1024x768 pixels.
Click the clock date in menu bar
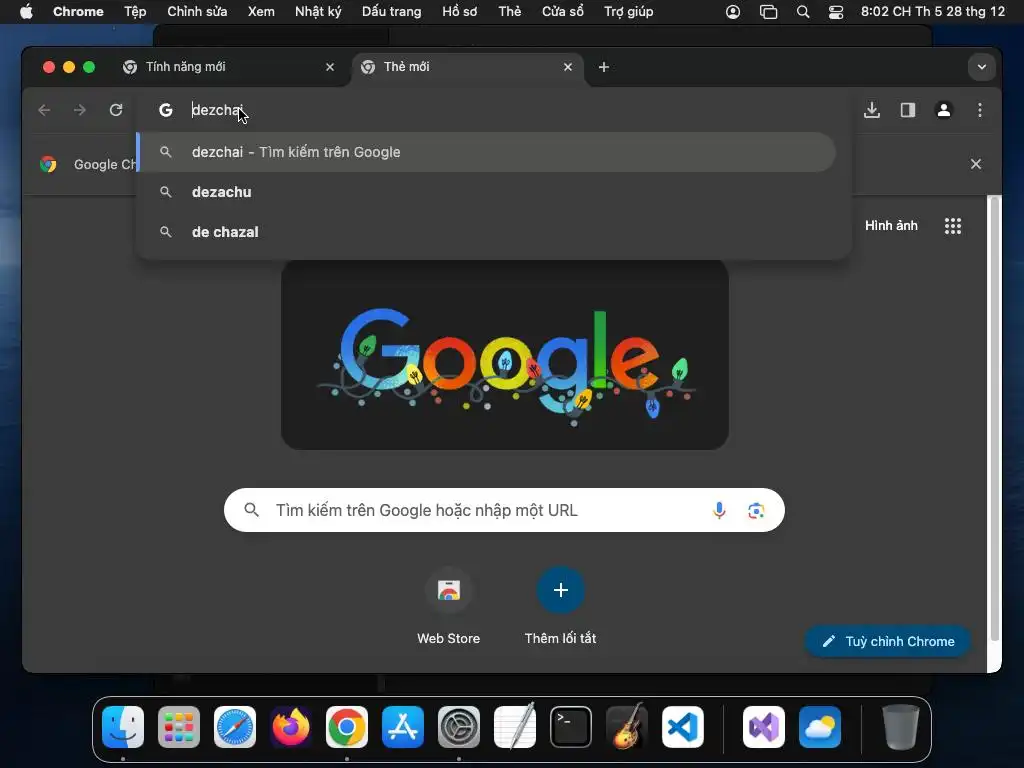[933, 12]
